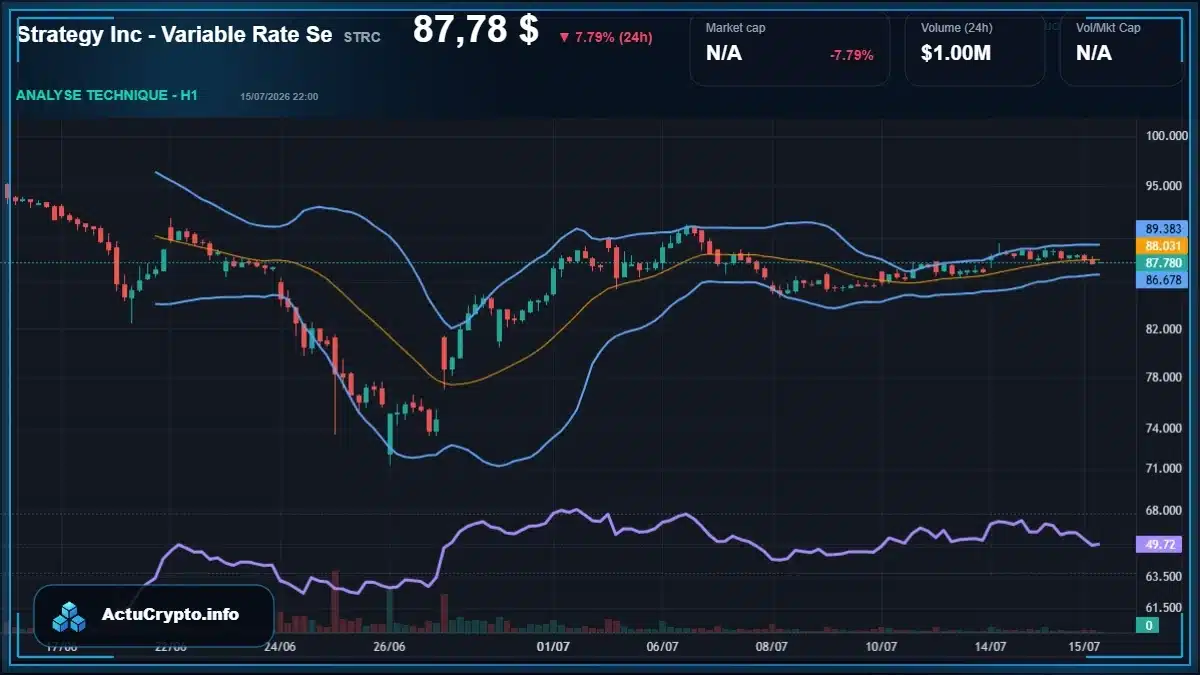The image size is (1200, 675).
Task: Open the Vol/Mkt Cap card
Action: tap(1123, 48)
